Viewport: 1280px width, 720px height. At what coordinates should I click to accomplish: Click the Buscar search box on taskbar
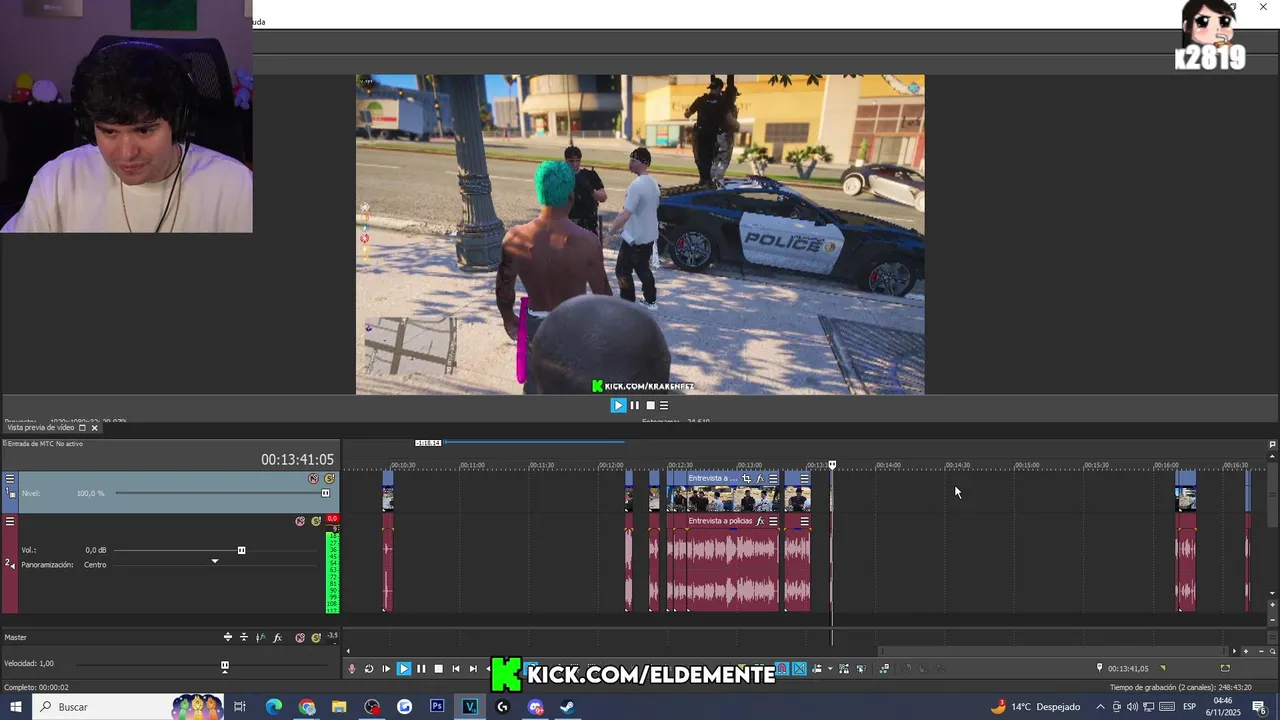(127, 707)
